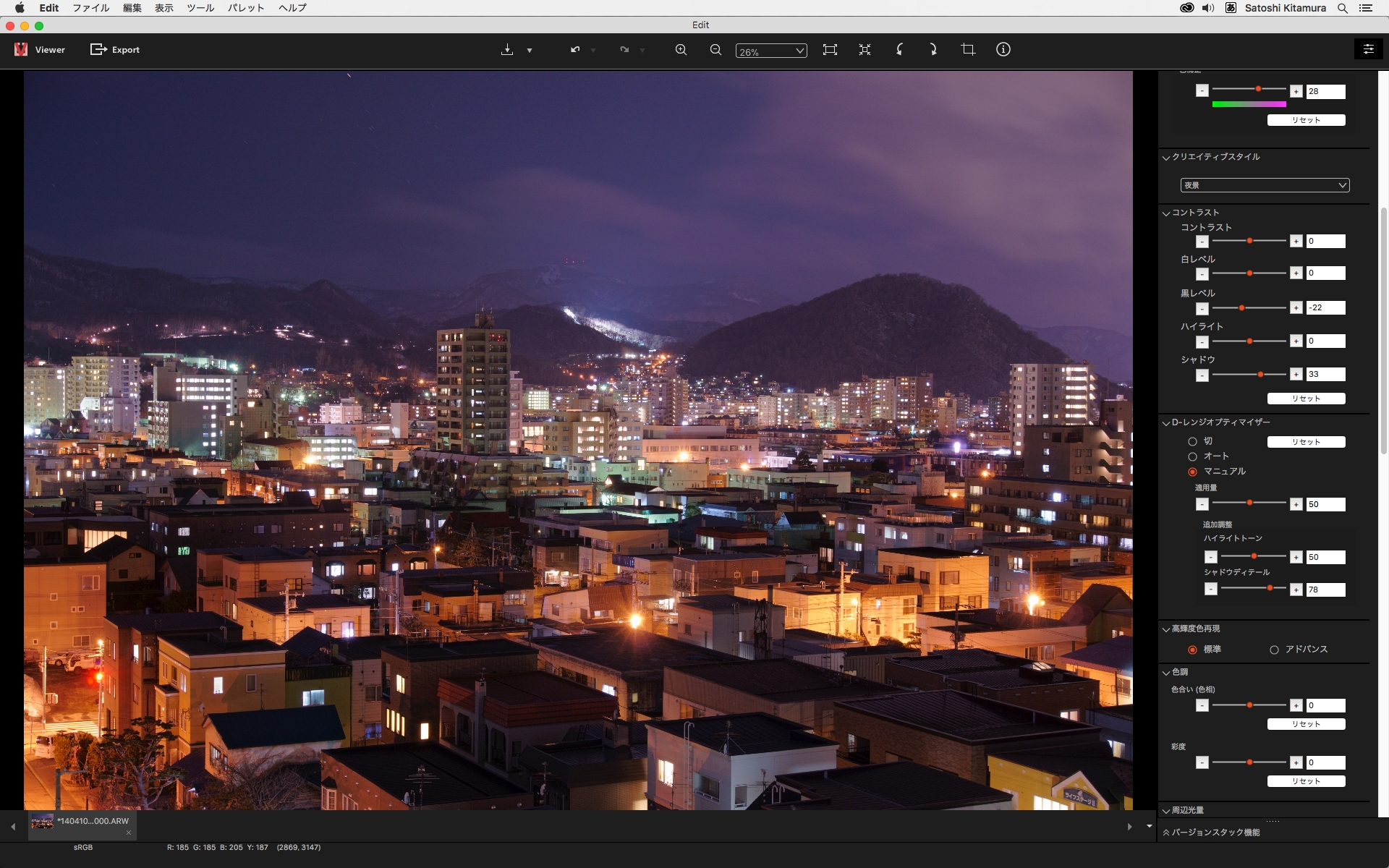Select the D-Range Optimizer 切 (off) radio button
Image resolution: width=1389 pixels, height=868 pixels.
click(x=1192, y=441)
